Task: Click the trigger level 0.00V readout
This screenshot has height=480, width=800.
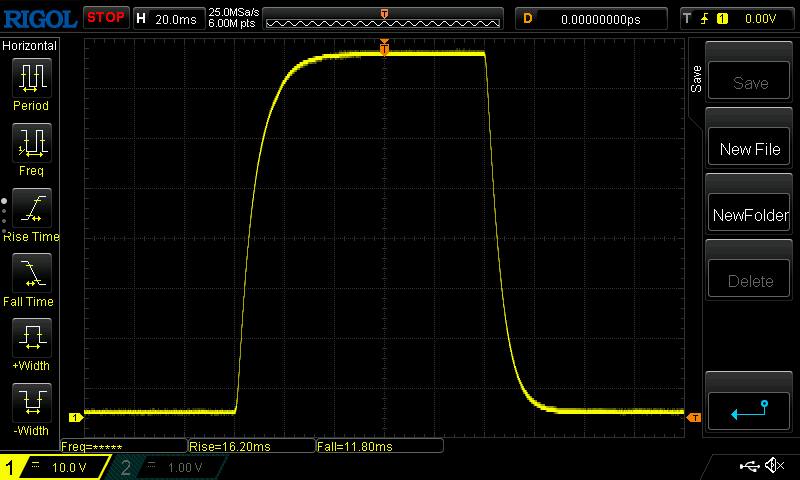Action: [x=760, y=19]
